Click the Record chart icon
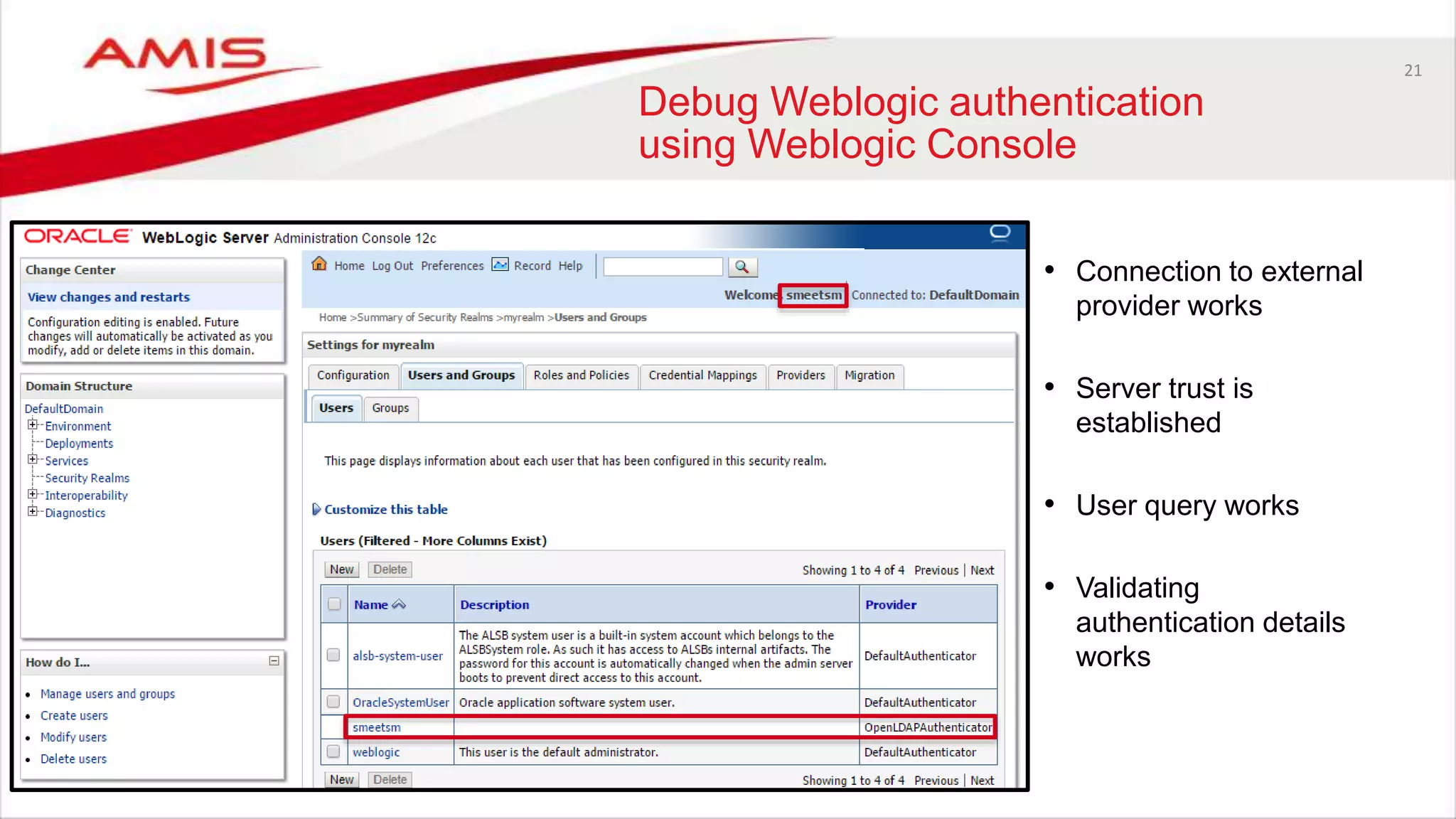This screenshot has width=1456, height=819. (x=500, y=264)
